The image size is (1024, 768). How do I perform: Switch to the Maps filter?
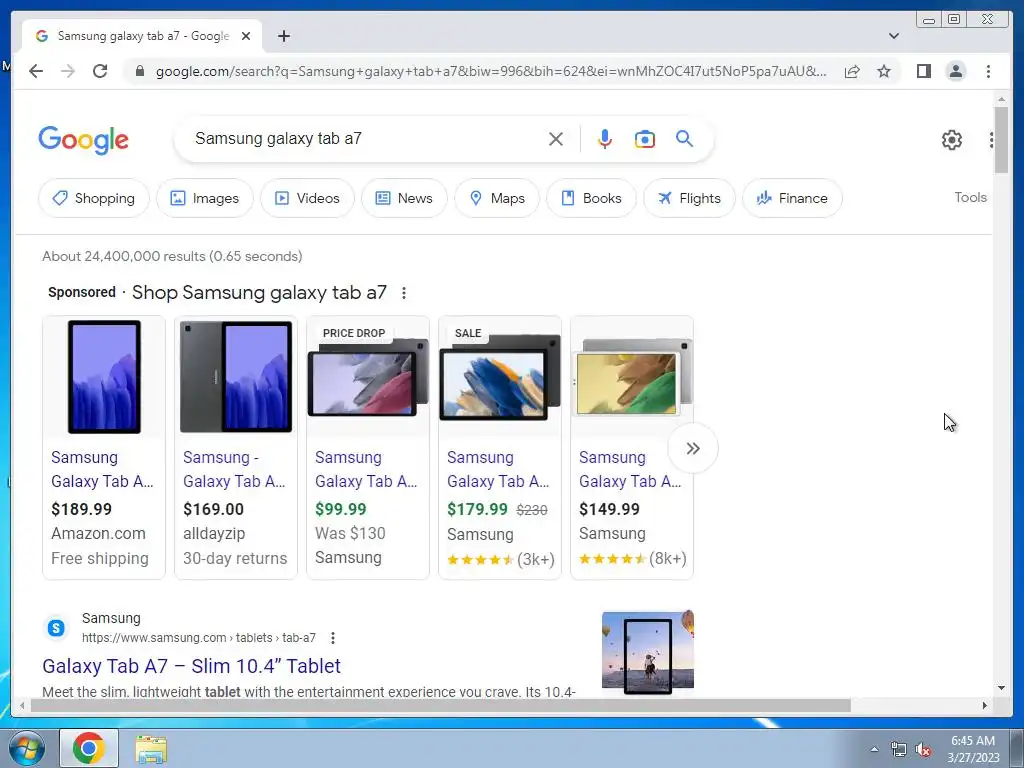tap(497, 198)
